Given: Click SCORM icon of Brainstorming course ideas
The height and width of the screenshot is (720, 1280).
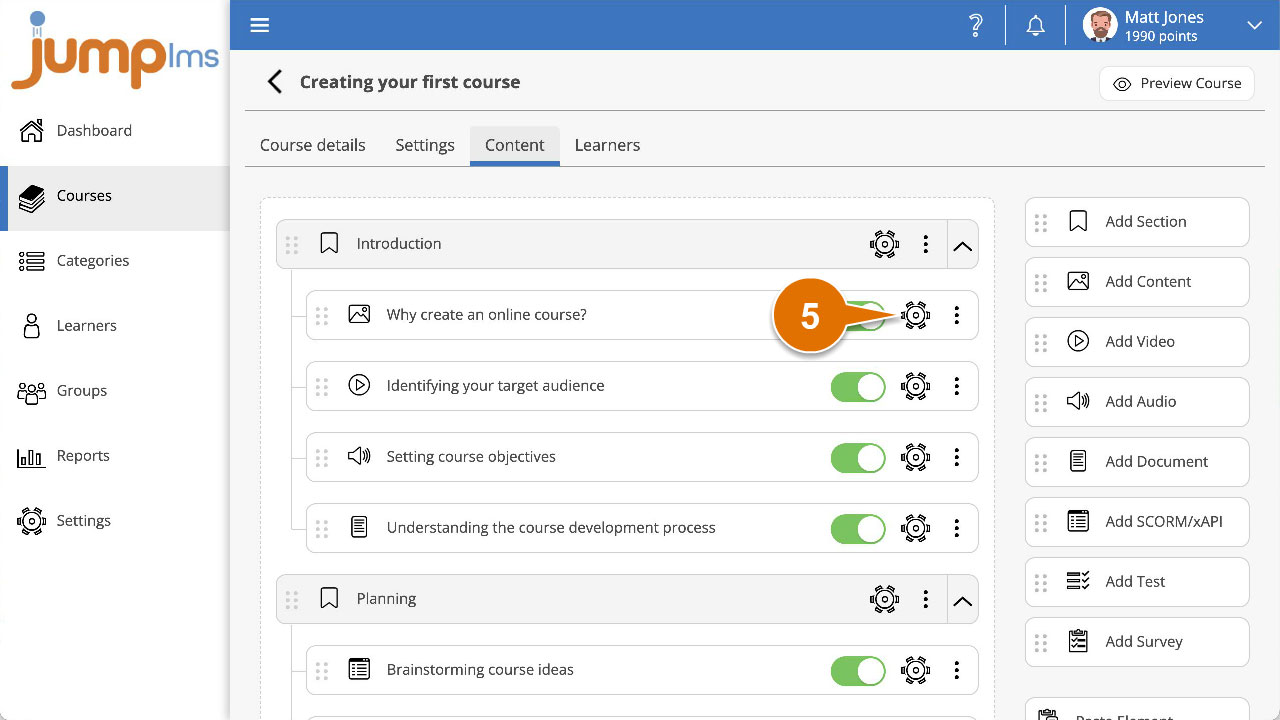Looking at the screenshot, I should click(359, 669).
